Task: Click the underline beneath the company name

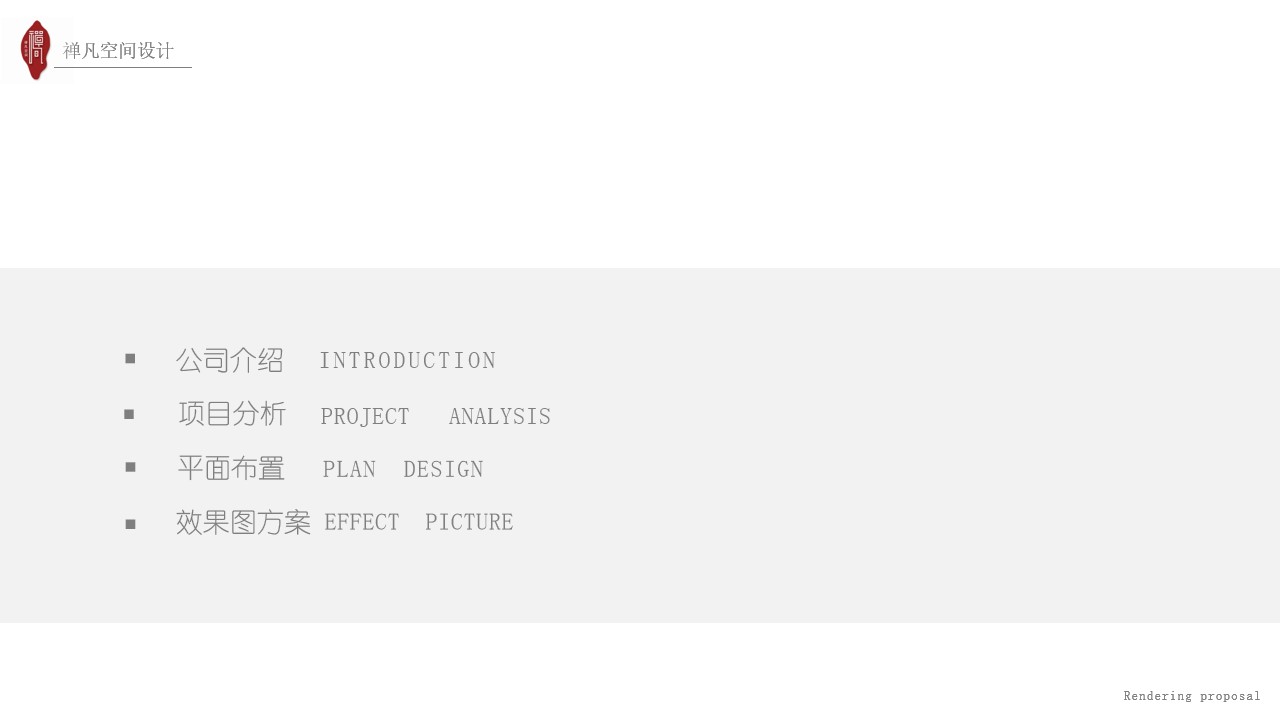Action: pos(122,68)
